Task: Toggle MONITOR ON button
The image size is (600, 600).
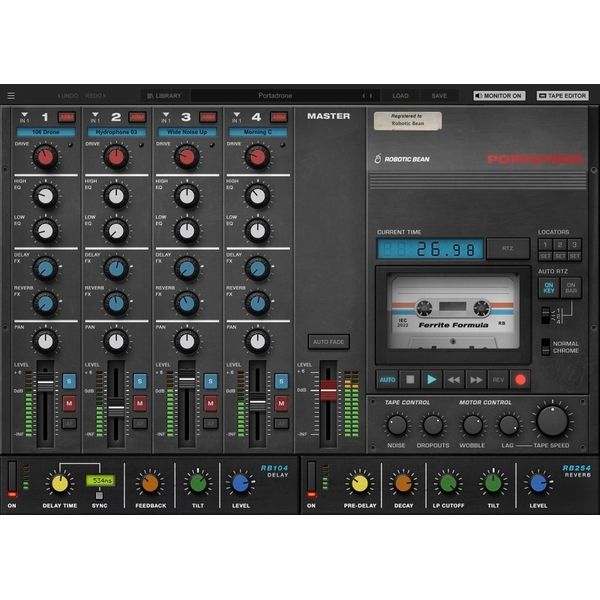Action: coord(499,96)
